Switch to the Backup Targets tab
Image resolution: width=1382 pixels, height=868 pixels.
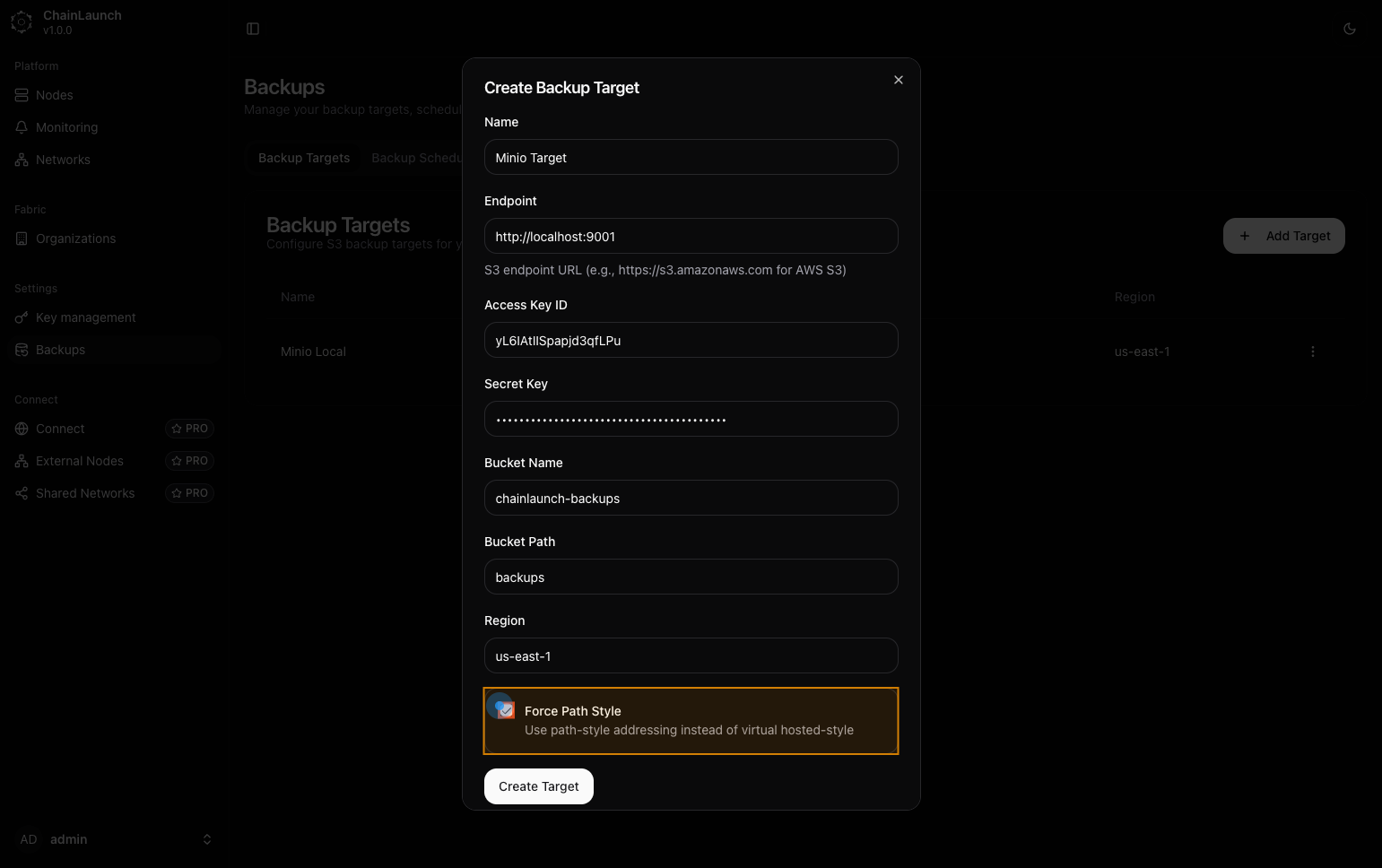[x=304, y=158]
